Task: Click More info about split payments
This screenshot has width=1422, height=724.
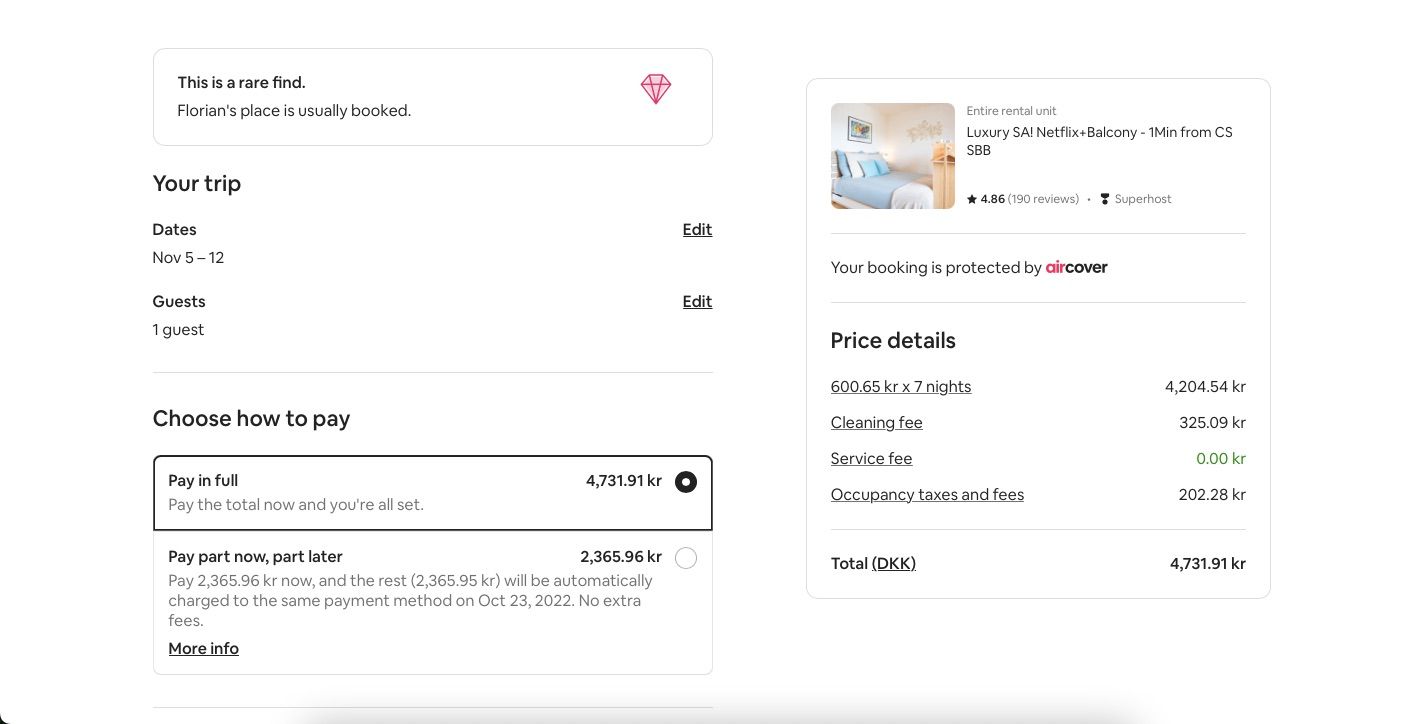Action: [203, 648]
